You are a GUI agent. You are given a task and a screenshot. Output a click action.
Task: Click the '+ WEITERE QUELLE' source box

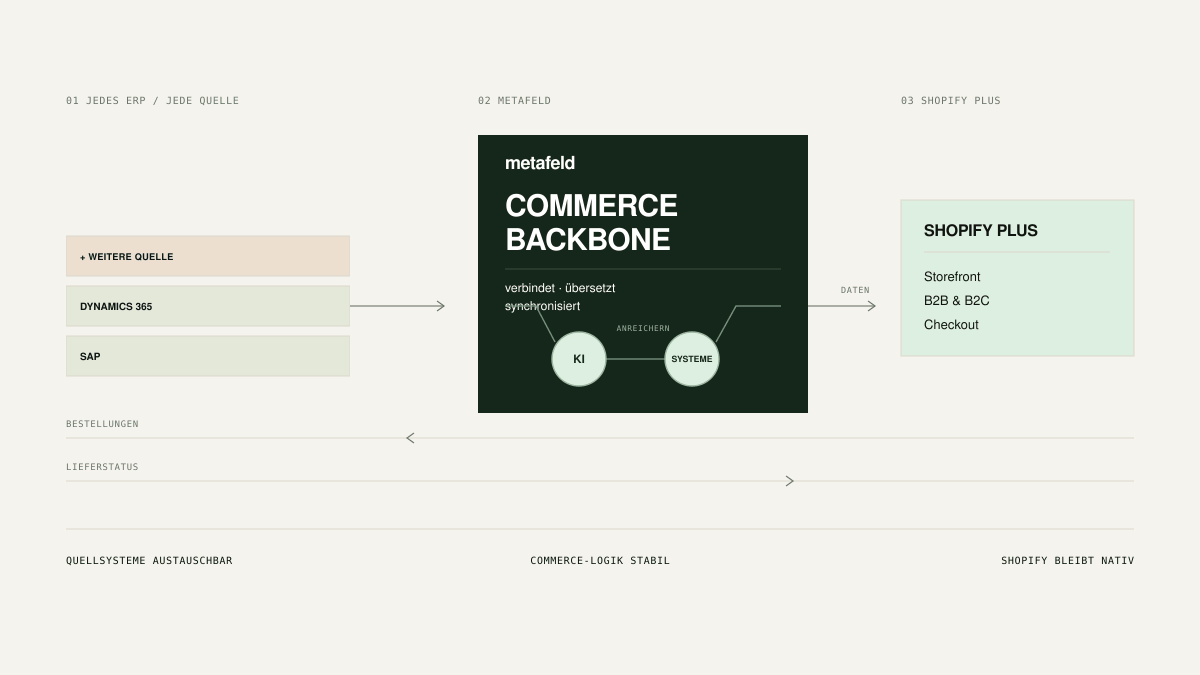click(x=208, y=256)
